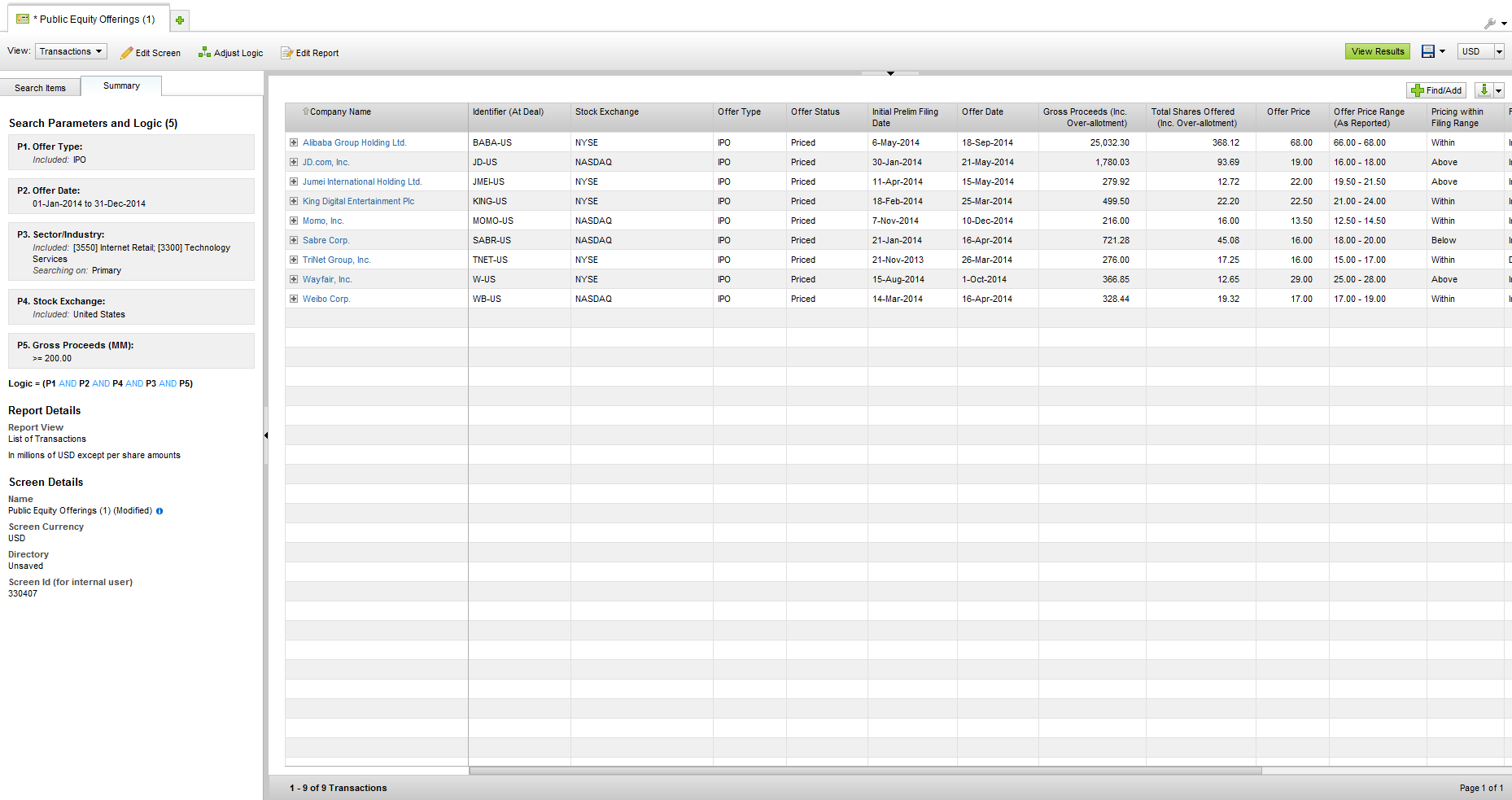1512x800 pixels.
Task: Sort by the Stock Exchange column header
Action: click(x=642, y=117)
